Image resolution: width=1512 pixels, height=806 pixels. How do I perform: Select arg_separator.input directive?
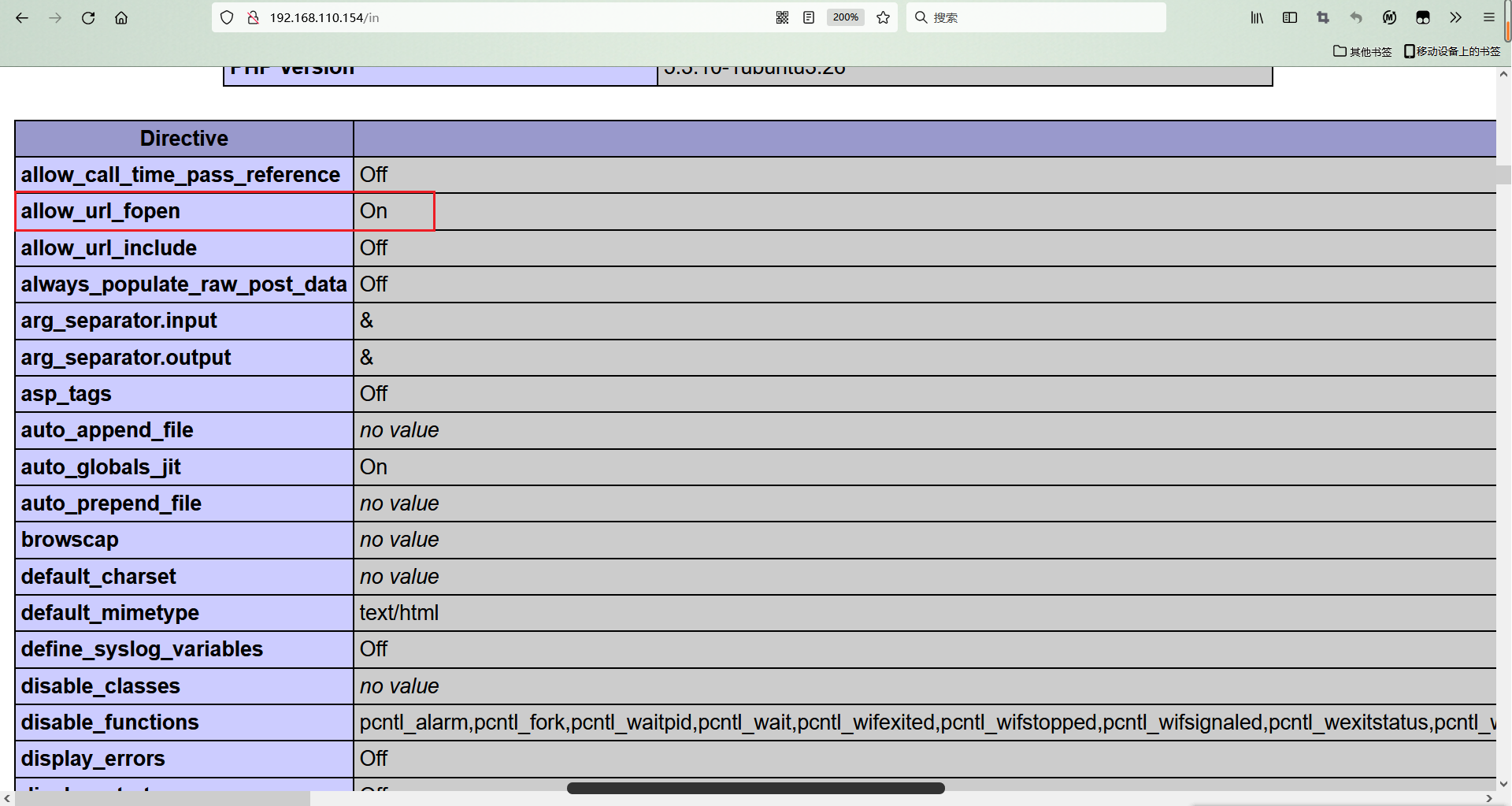click(119, 321)
